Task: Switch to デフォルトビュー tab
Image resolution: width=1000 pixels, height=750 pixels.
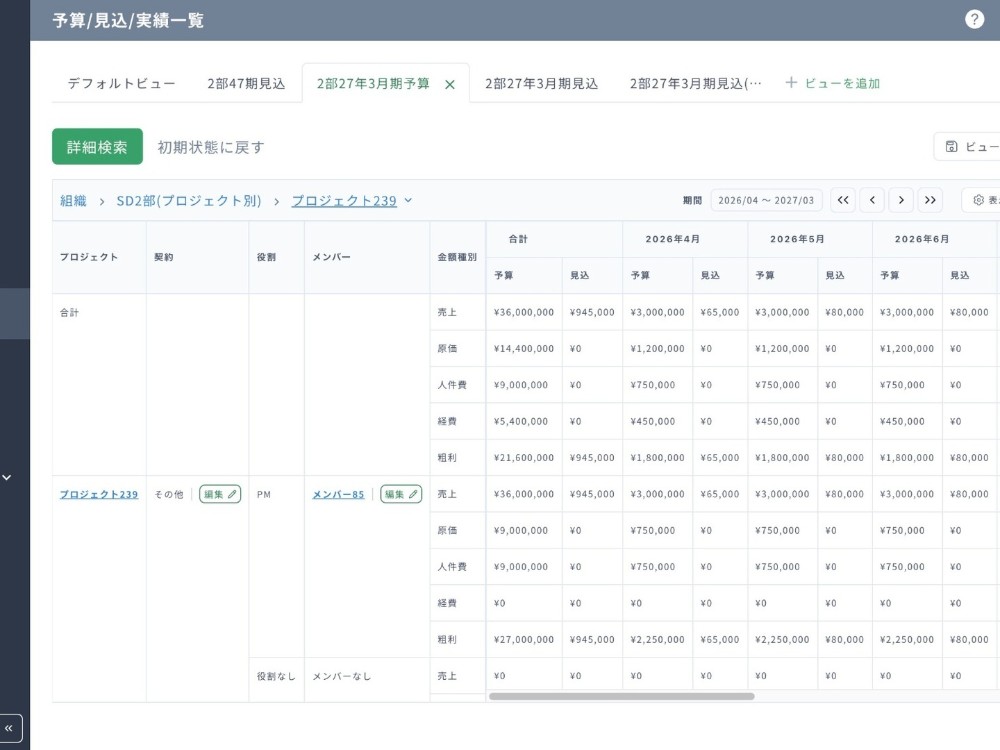Action: coord(121,84)
